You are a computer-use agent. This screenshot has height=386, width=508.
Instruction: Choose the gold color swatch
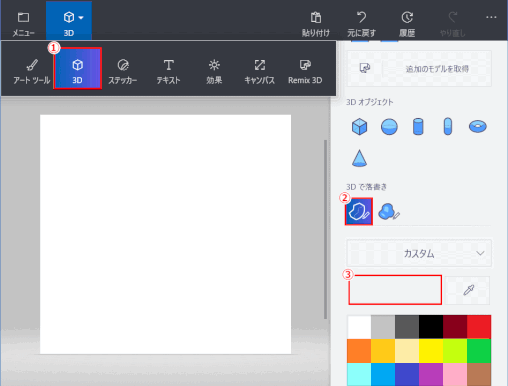[383, 351]
